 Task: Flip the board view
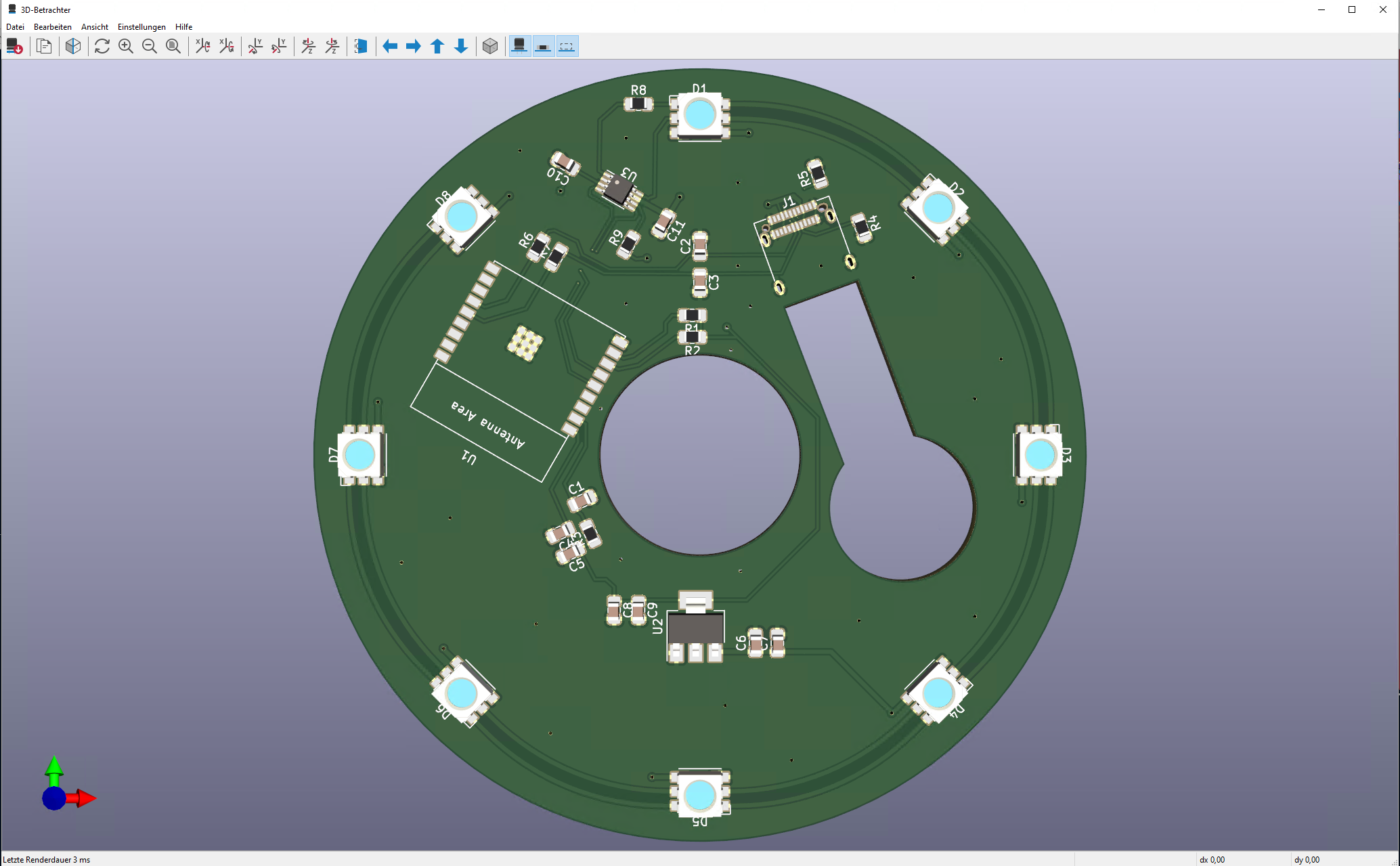[361, 46]
